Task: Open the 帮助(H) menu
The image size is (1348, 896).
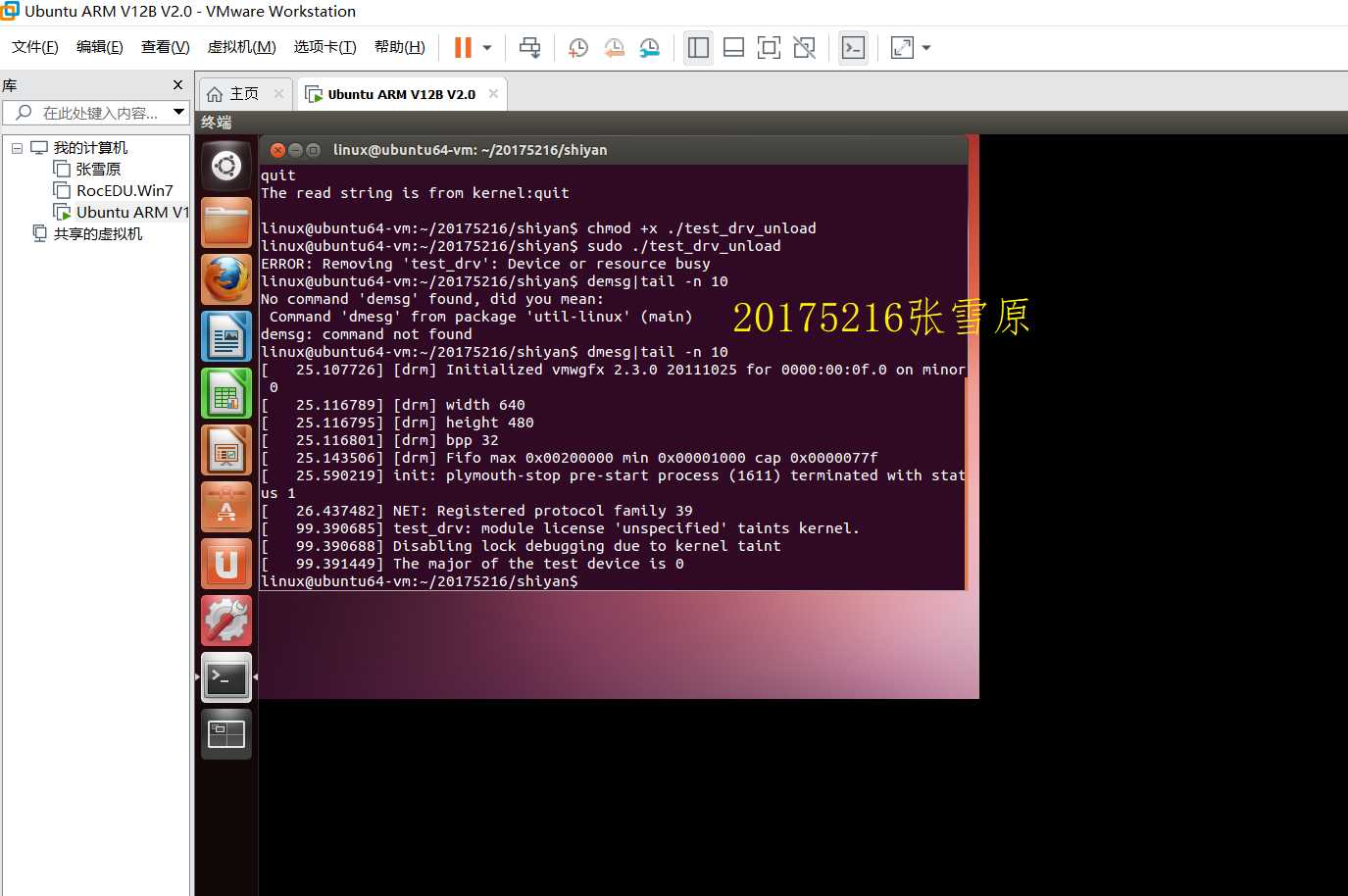Action: point(400,47)
